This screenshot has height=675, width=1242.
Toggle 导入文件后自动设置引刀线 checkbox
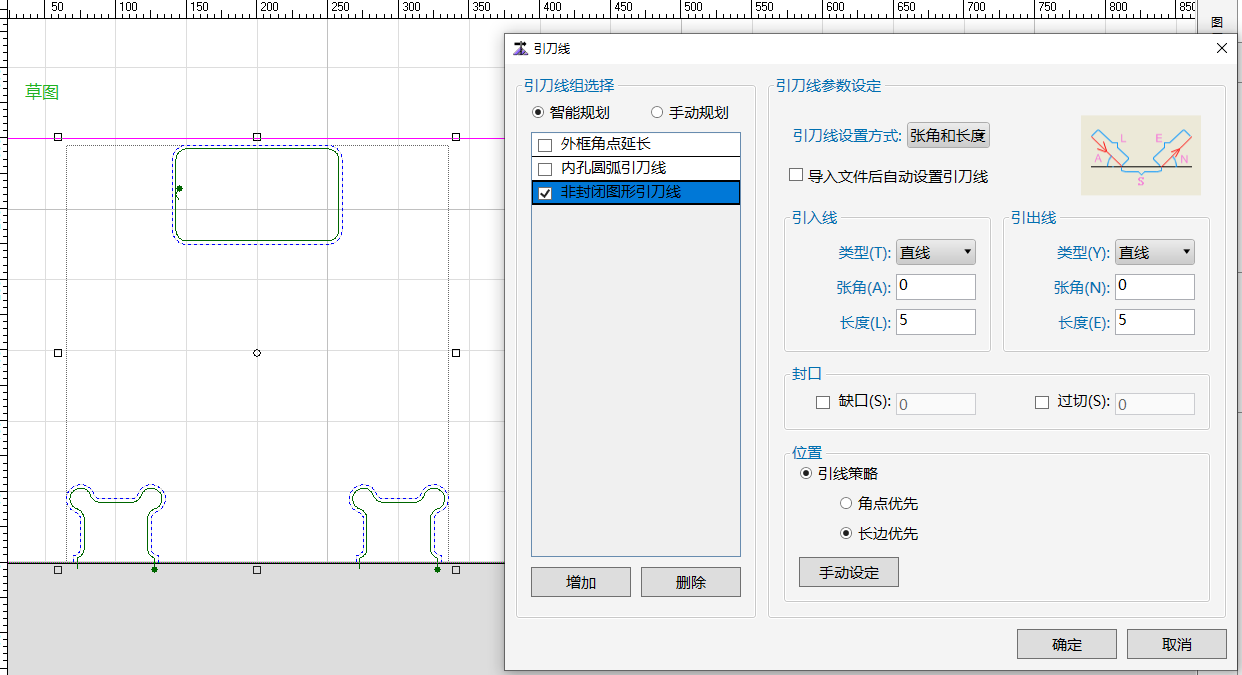[x=796, y=175]
